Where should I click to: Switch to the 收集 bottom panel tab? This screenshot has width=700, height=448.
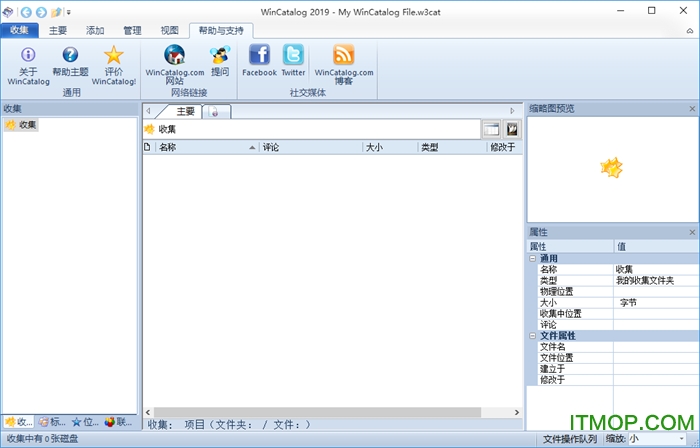pyautogui.click(x=18, y=422)
